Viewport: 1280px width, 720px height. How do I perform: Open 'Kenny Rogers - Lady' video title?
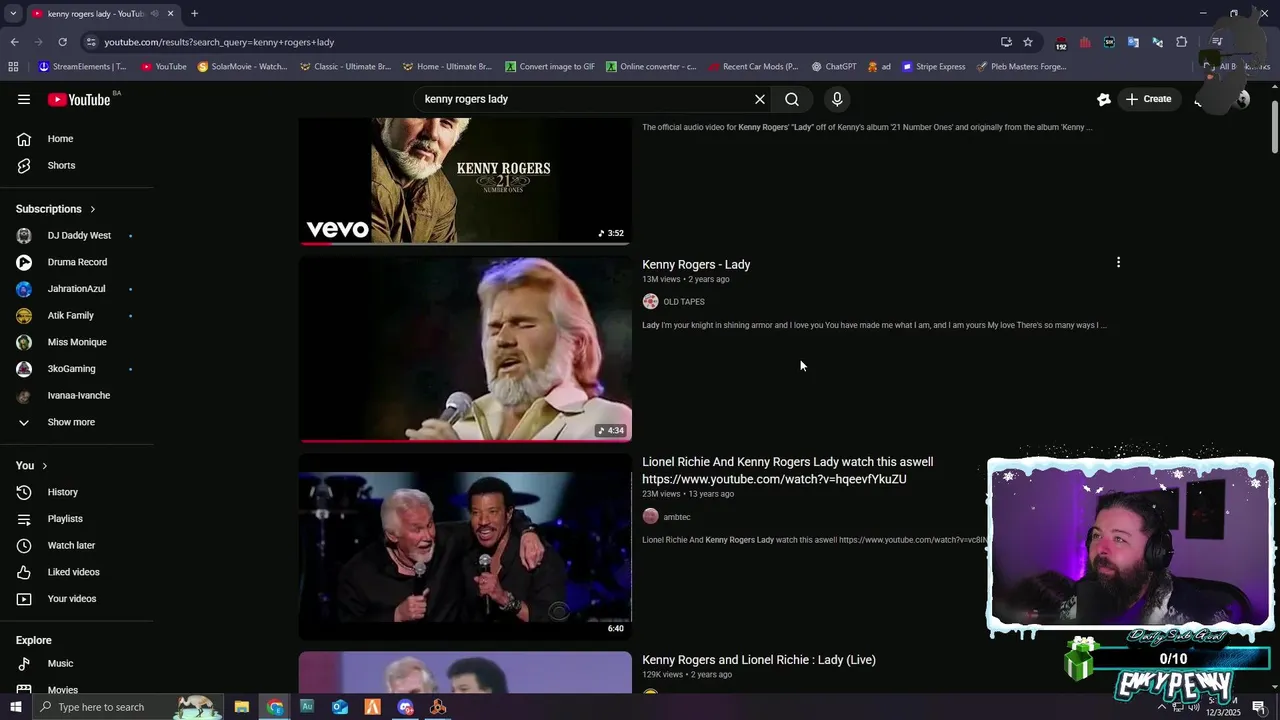click(696, 264)
